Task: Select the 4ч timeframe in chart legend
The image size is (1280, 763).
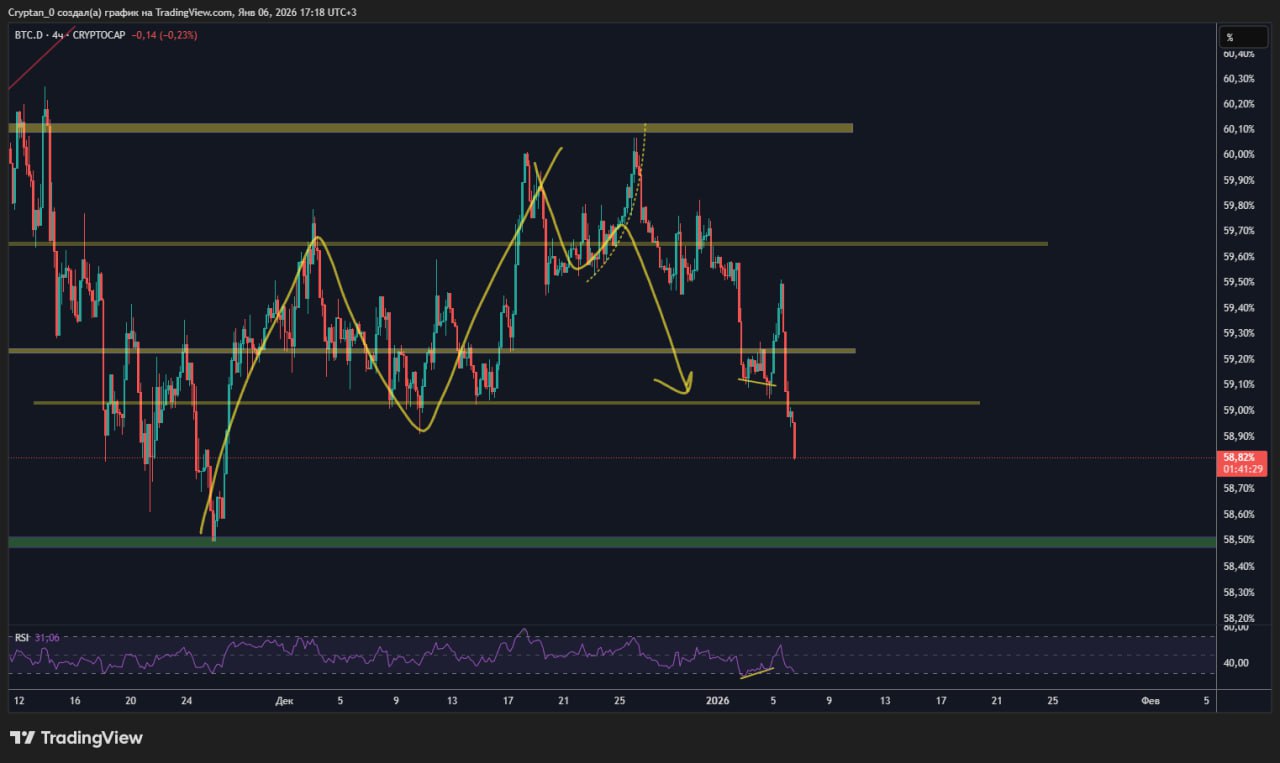Action: (59, 35)
